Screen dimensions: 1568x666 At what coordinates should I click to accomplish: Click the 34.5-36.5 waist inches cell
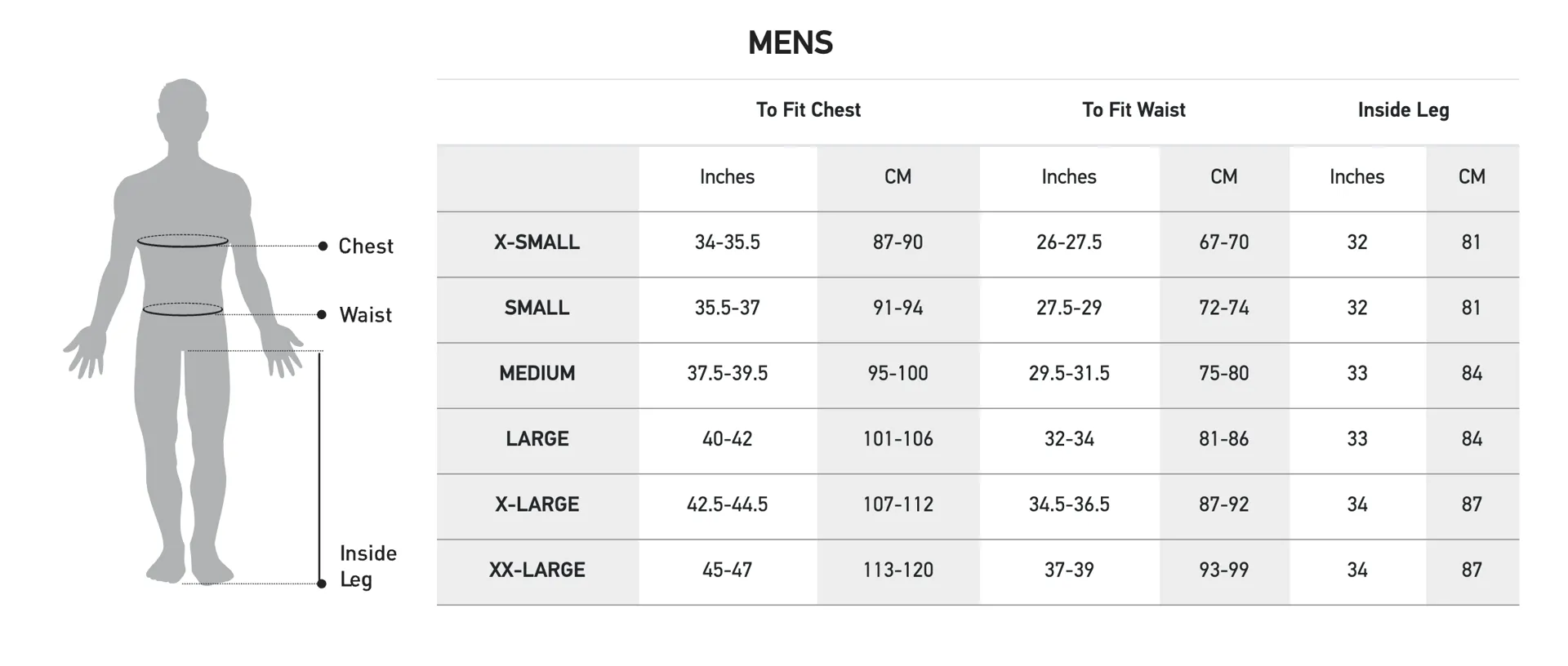pos(1068,504)
